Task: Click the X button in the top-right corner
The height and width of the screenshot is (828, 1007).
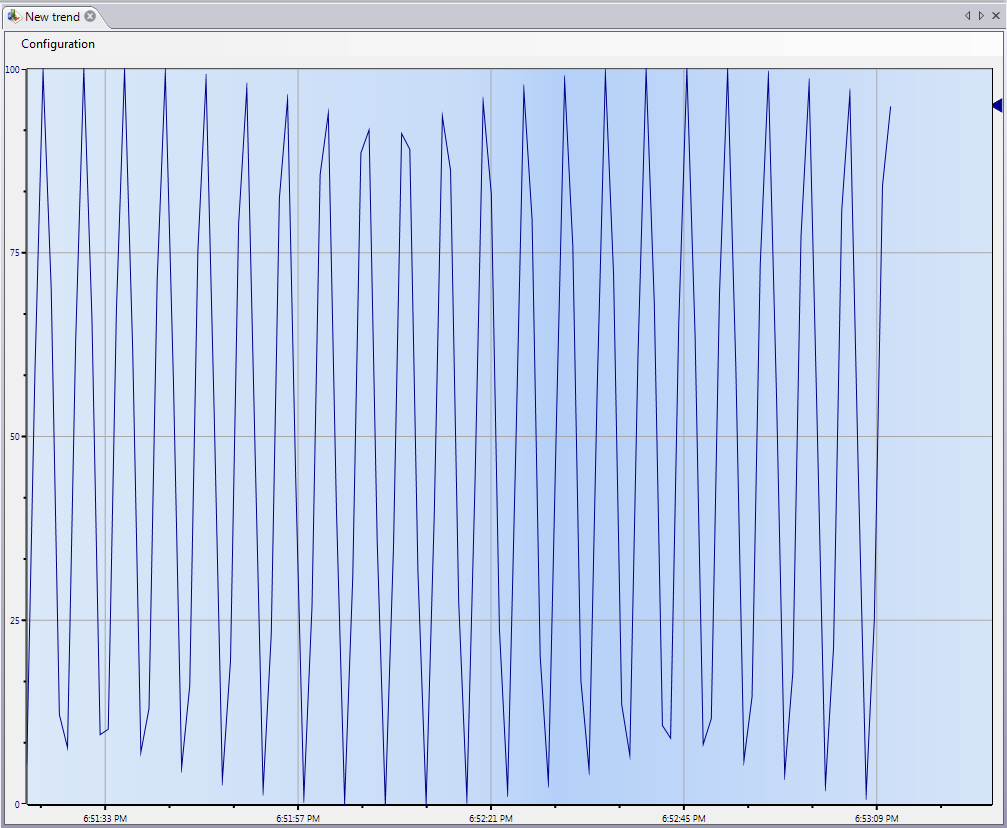Action: pos(995,16)
